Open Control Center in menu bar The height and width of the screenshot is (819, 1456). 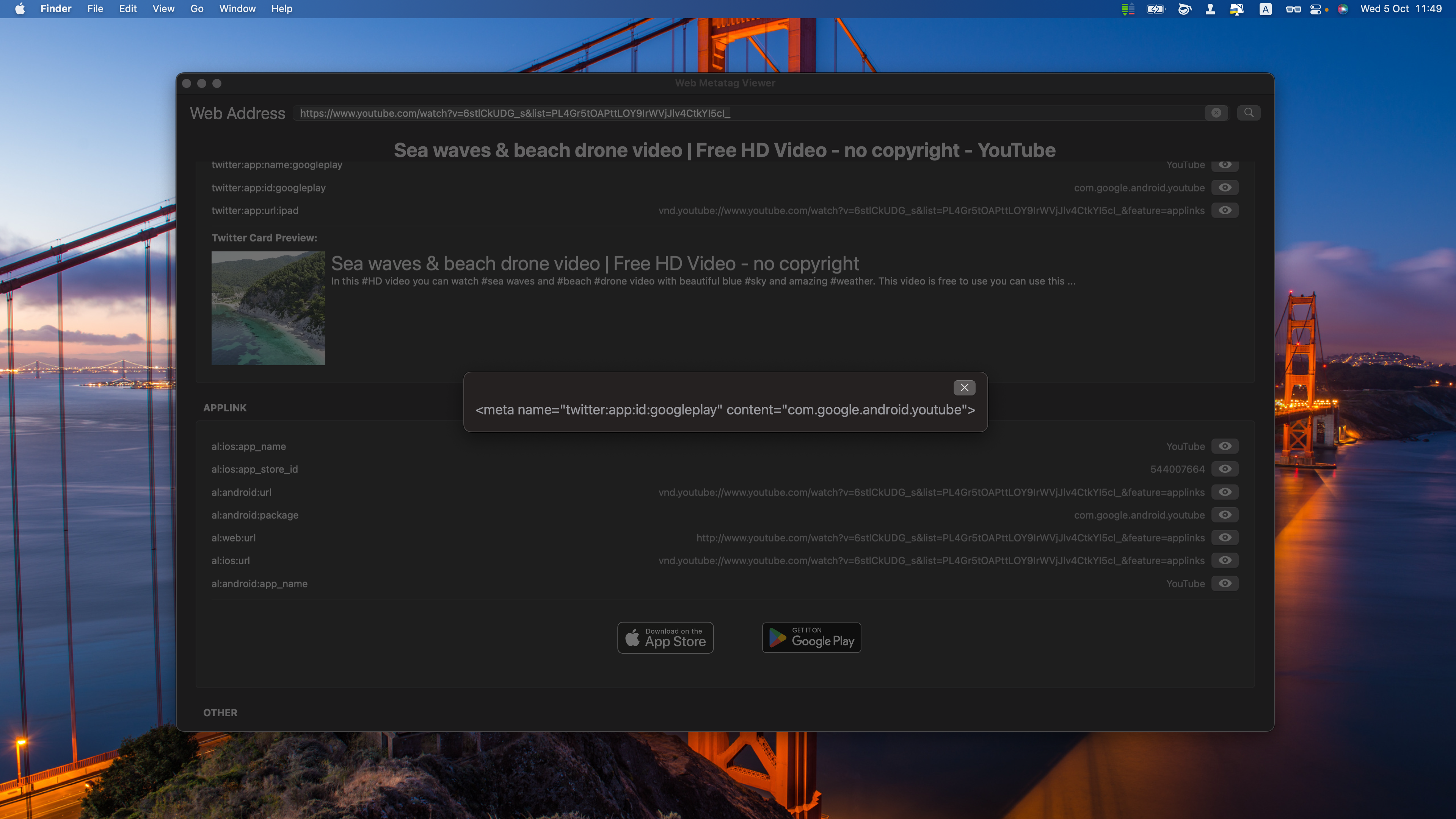tap(1316, 8)
